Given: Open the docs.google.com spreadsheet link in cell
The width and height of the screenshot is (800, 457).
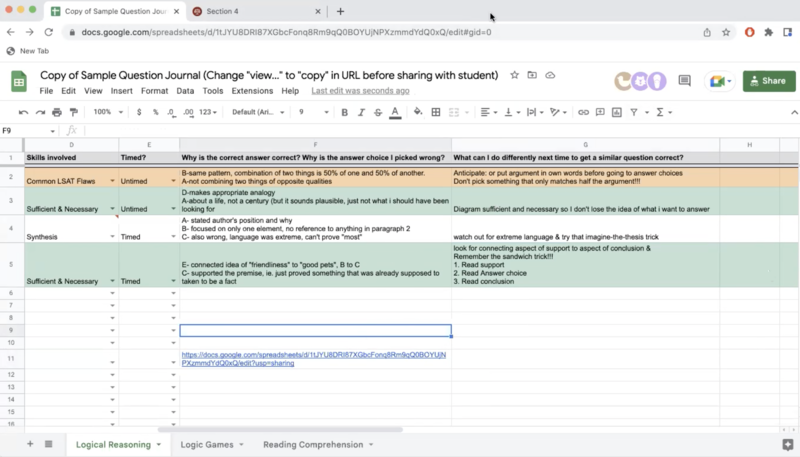Looking at the screenshot, I should (314, 359).
